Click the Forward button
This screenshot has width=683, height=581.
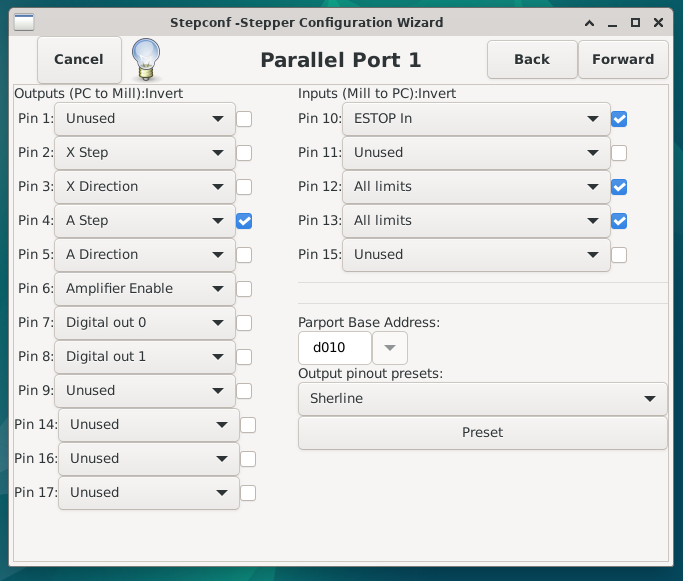coord(623,59)
